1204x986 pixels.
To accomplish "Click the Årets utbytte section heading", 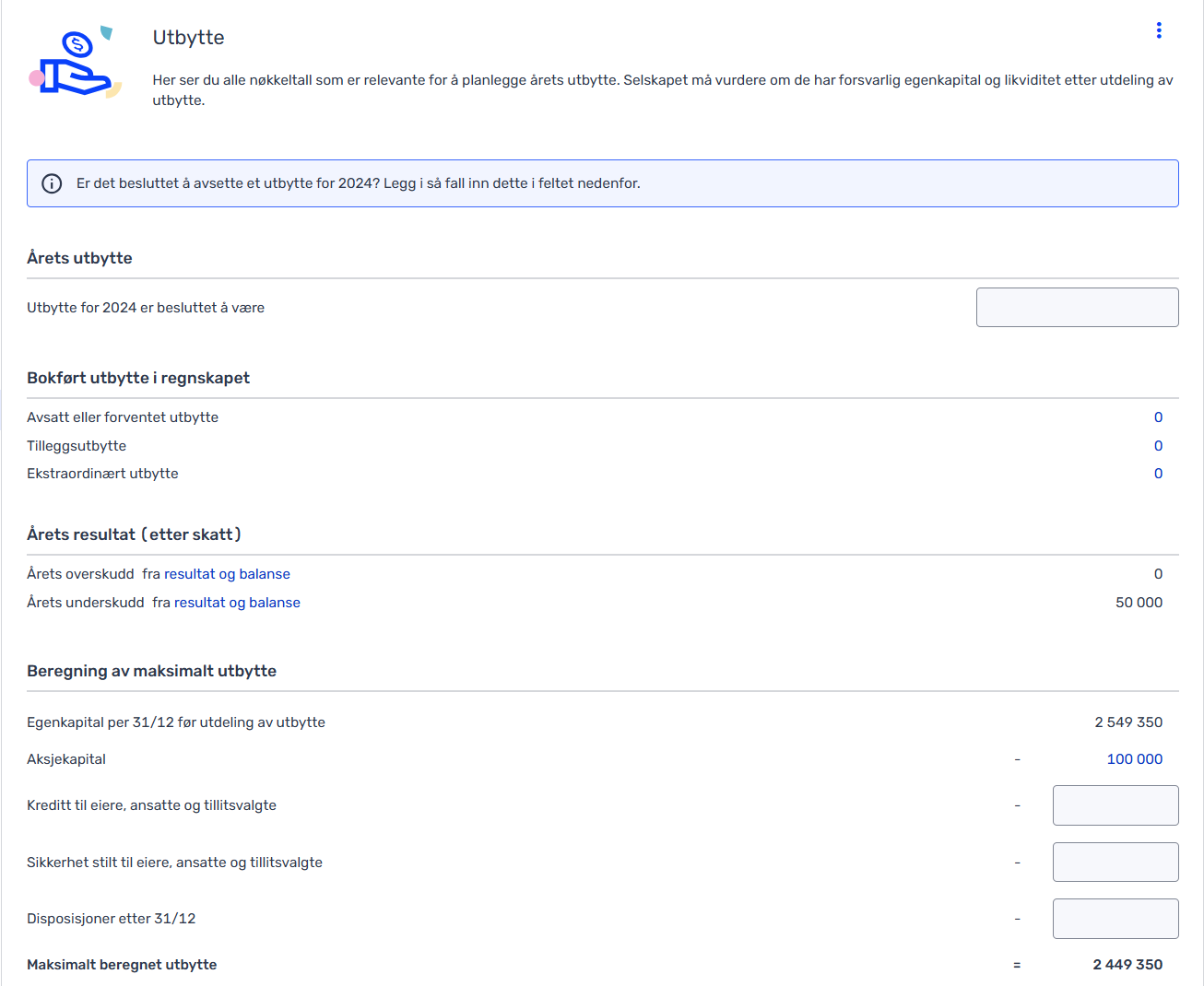I will coord(79,258).
